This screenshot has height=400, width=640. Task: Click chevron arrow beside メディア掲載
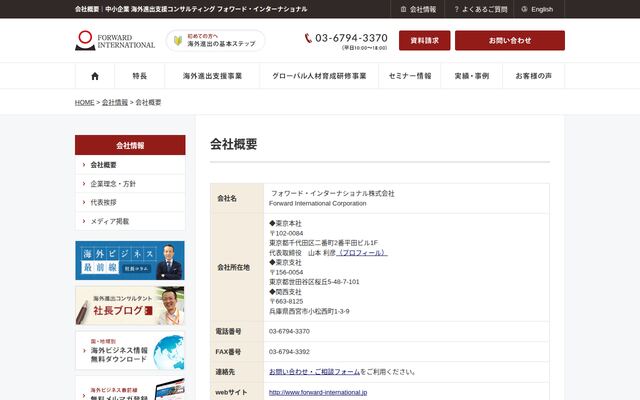84,221
